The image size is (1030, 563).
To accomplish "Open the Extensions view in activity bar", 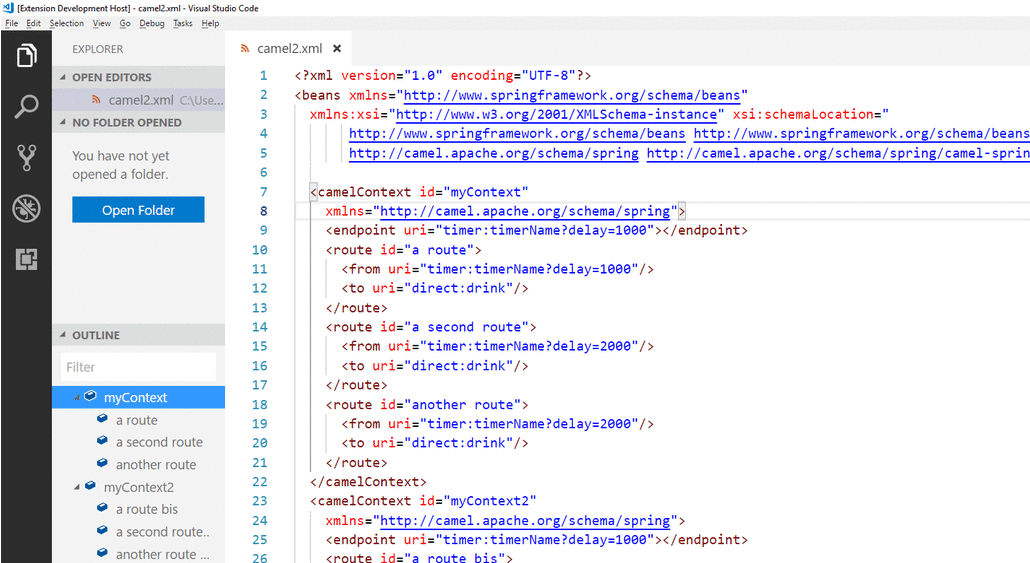I will click(x=26, y=259).
